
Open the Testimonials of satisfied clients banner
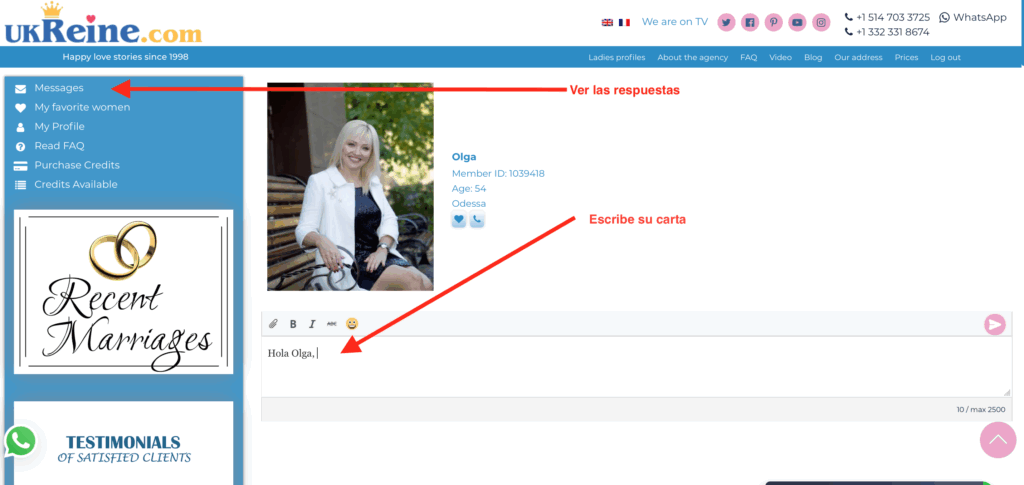123,443
